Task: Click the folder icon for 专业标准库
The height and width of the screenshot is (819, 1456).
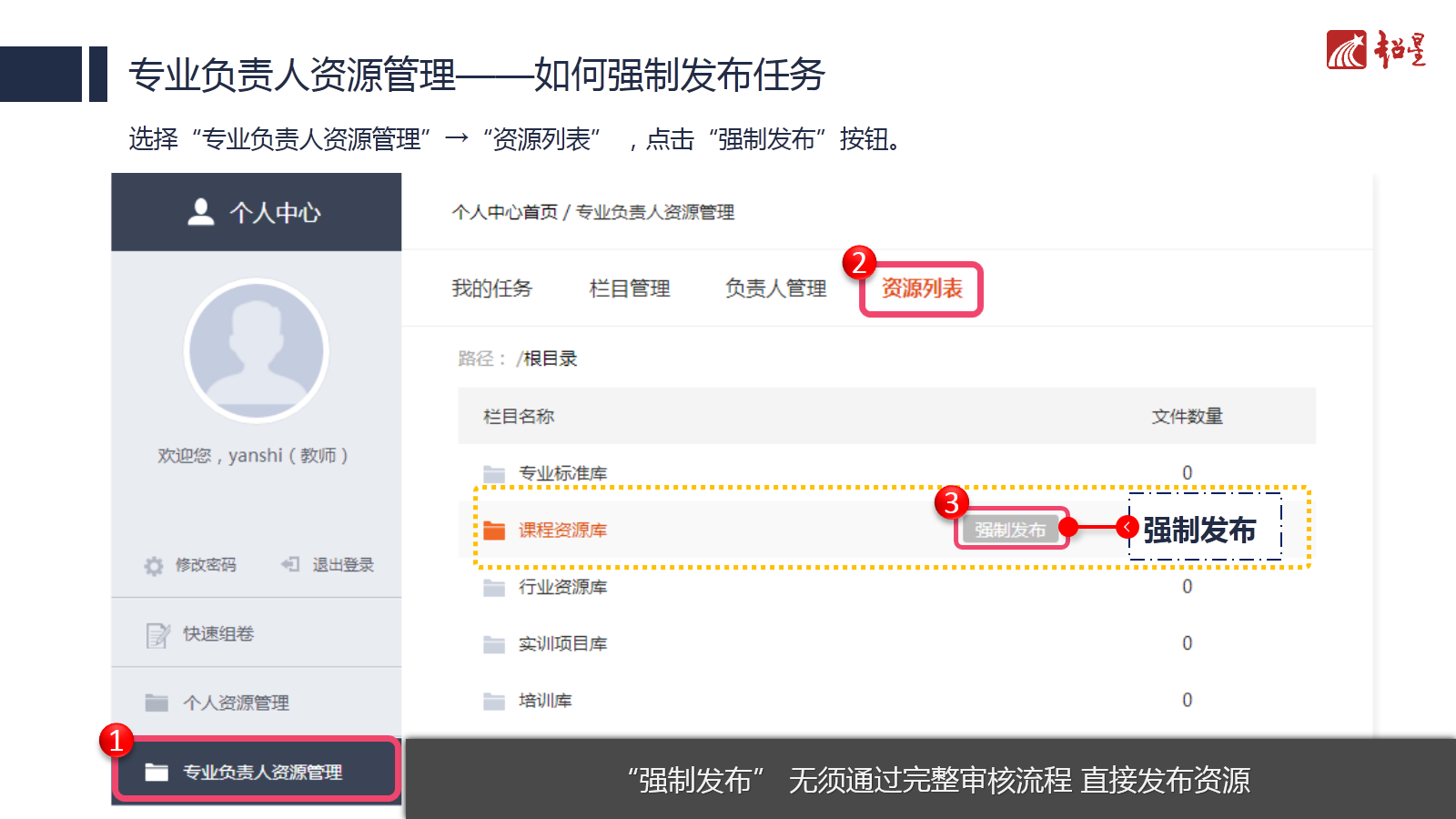Action: (494, 473)
